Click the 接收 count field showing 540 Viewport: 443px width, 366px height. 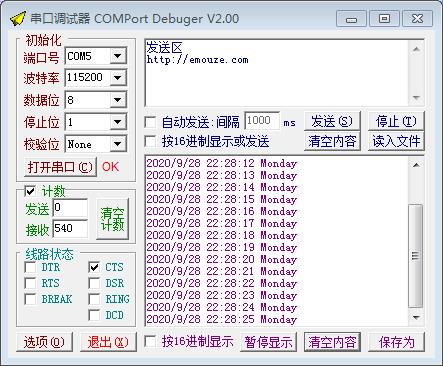pos(70,229)
